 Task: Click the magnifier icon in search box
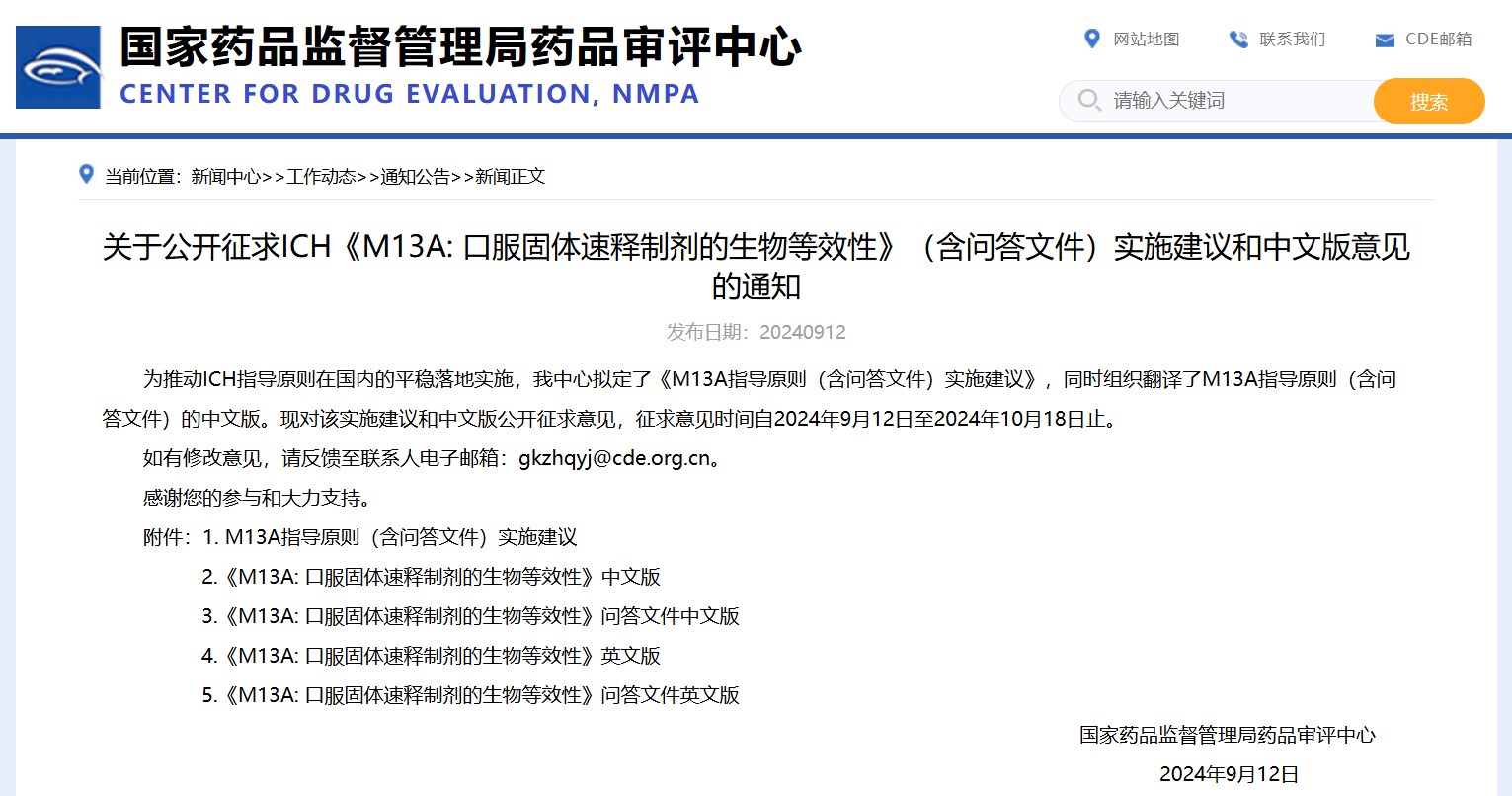pos(1088,100)
